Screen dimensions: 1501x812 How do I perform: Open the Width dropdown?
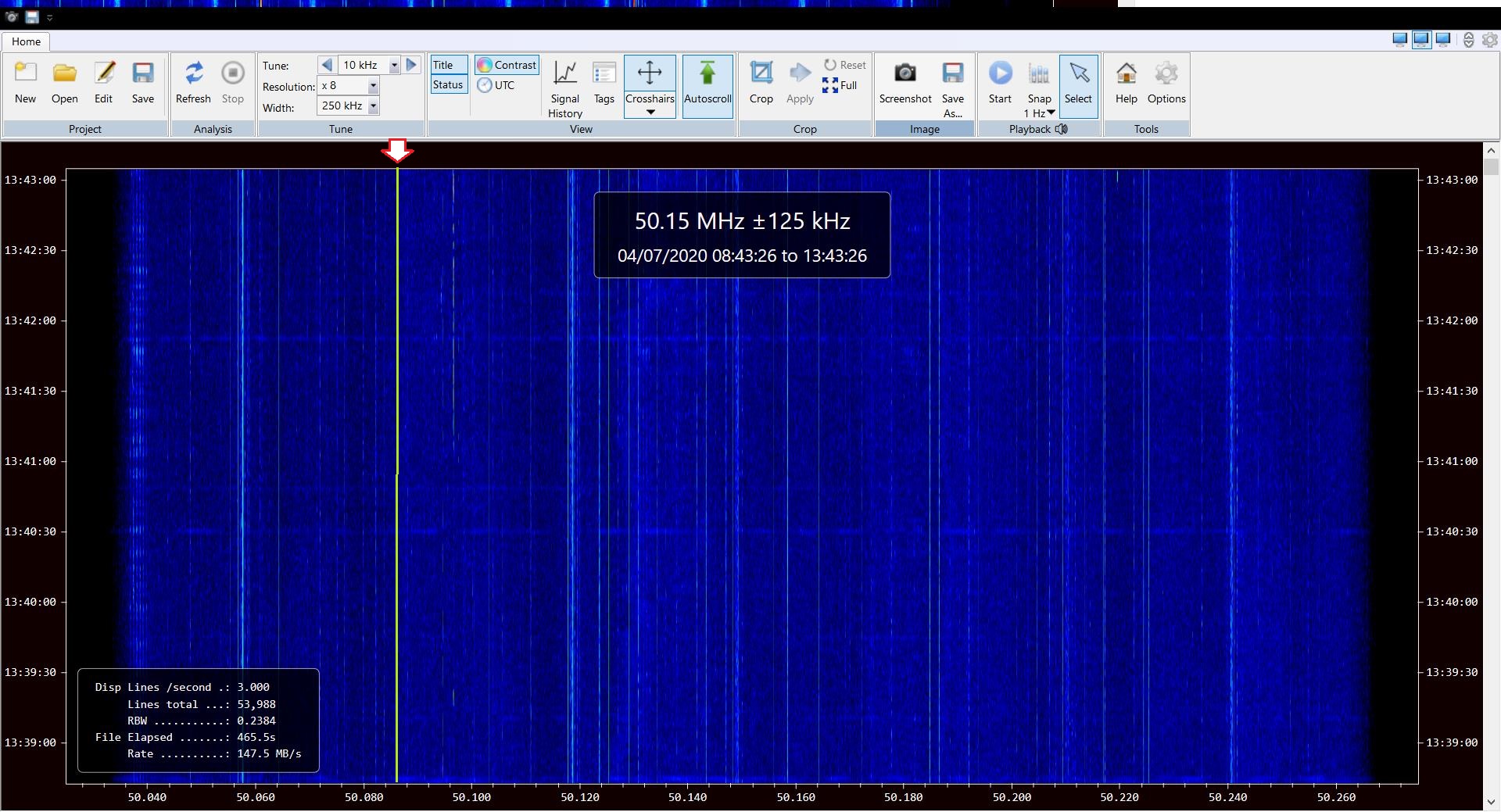point(373,106)
